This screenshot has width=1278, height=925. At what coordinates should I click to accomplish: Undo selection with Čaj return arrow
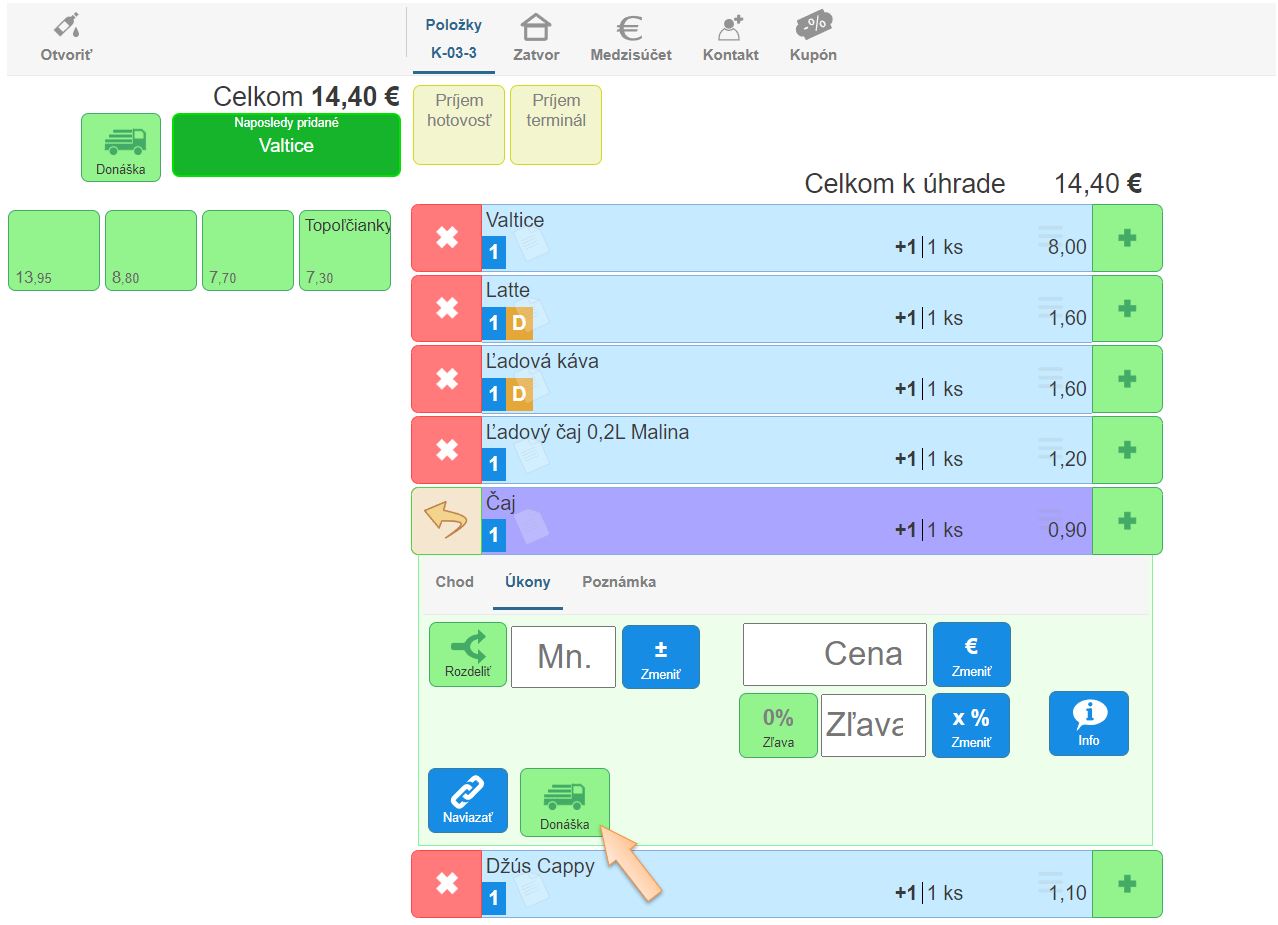coord(446,521)
